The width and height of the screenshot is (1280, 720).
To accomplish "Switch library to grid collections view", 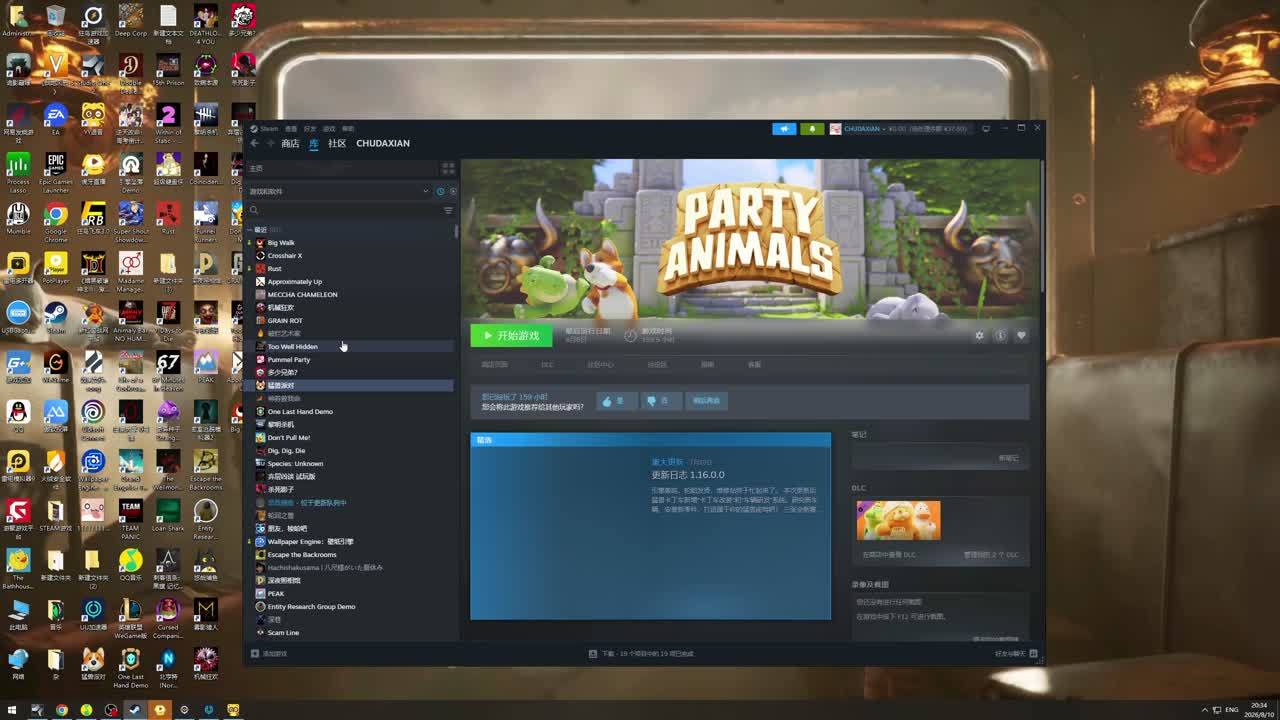I will click(448, 168).
